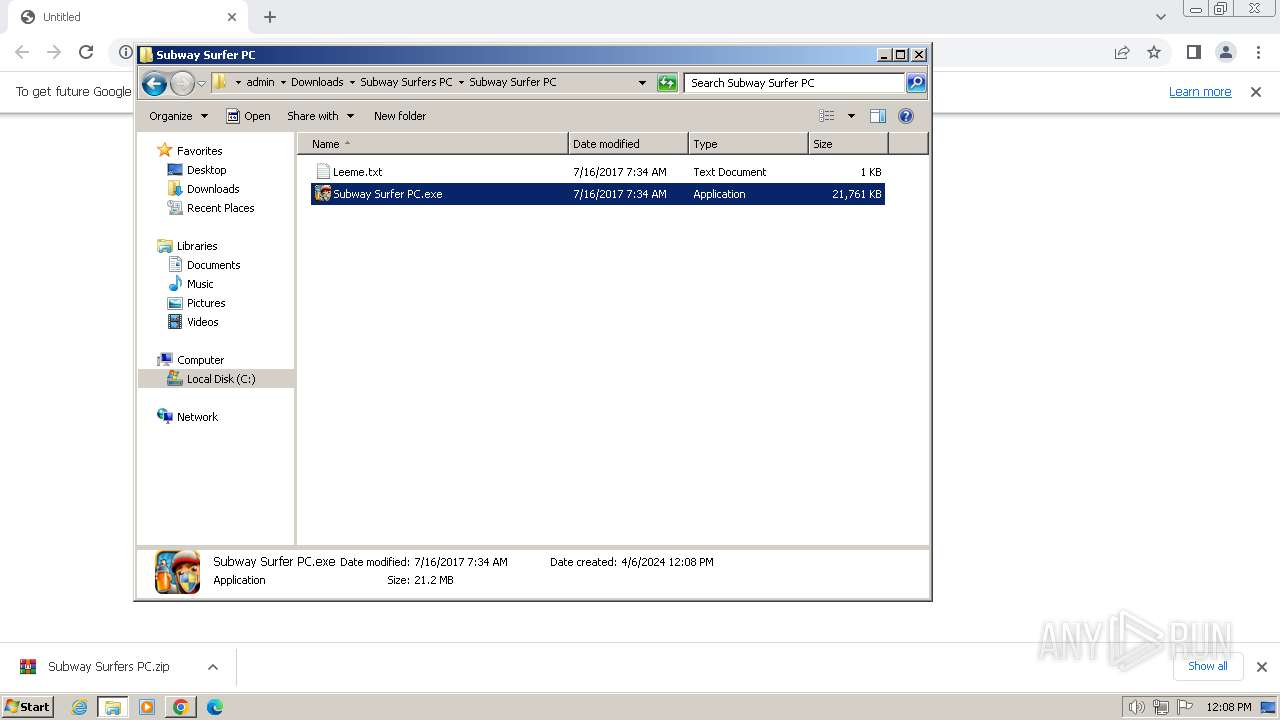Switch to Chrome via the taskbar icon
The width and height of the screenshot is (1280, 720).
tap(181, 707)
